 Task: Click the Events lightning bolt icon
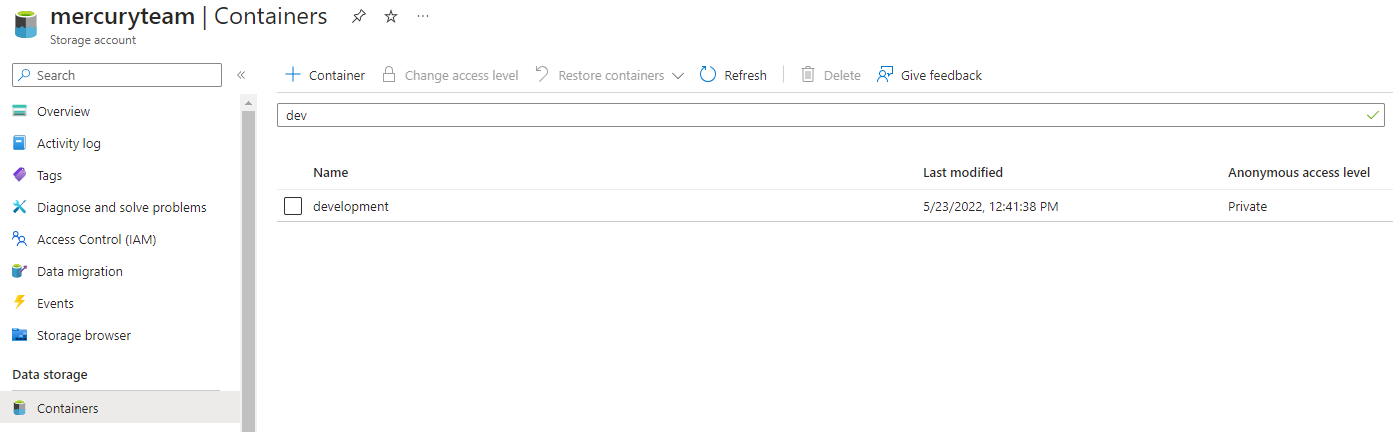coord(19,303)
